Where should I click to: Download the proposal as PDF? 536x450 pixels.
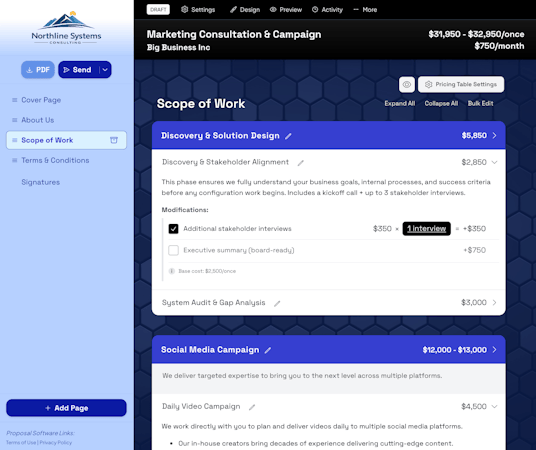tap(38, 70)
